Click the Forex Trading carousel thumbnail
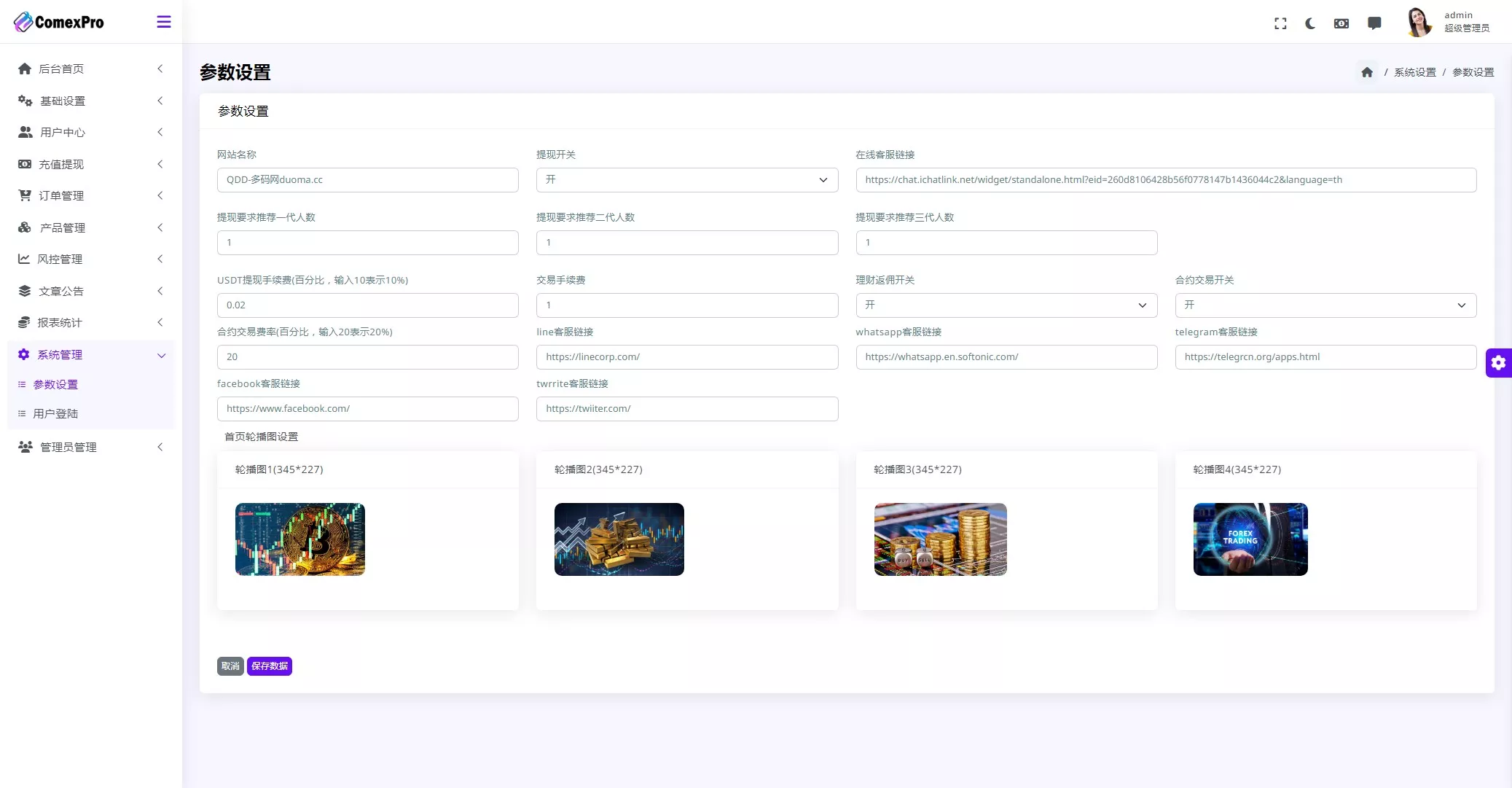 (1250, 539)
